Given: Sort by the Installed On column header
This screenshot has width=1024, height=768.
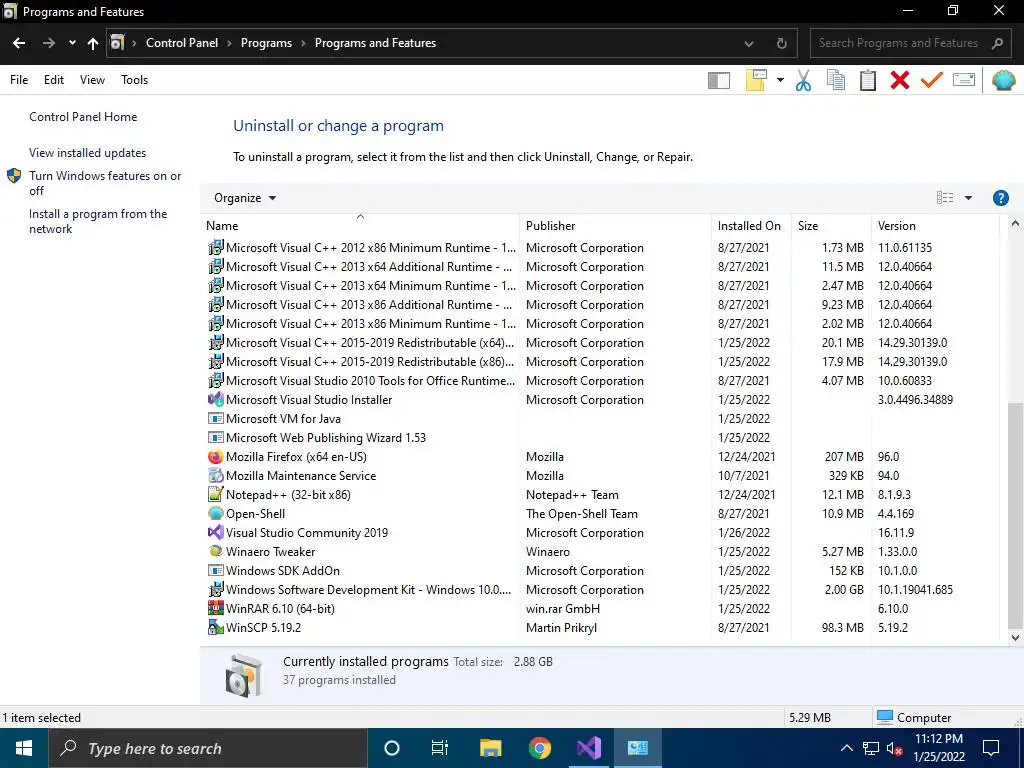Looking at the screenshot, I should click(749, 226).
